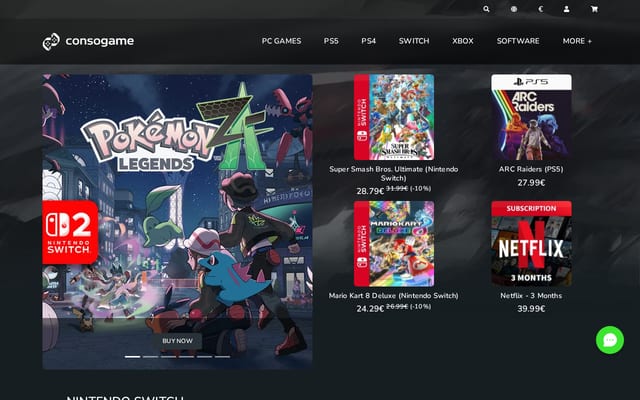
Task: Open the Super Smash Bros. Ultimate cover image
Action: pyautogui.click(x=394, y=117)
